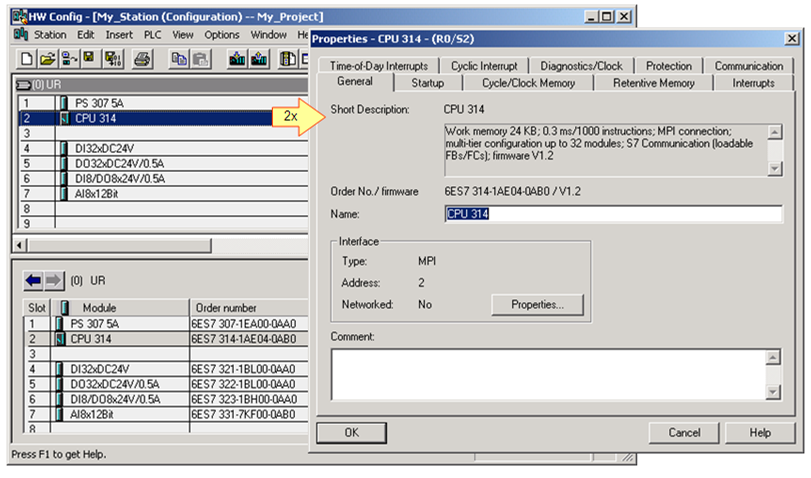Click the Download to Module icon
The image size is (811, 478).
coord(237,59)
